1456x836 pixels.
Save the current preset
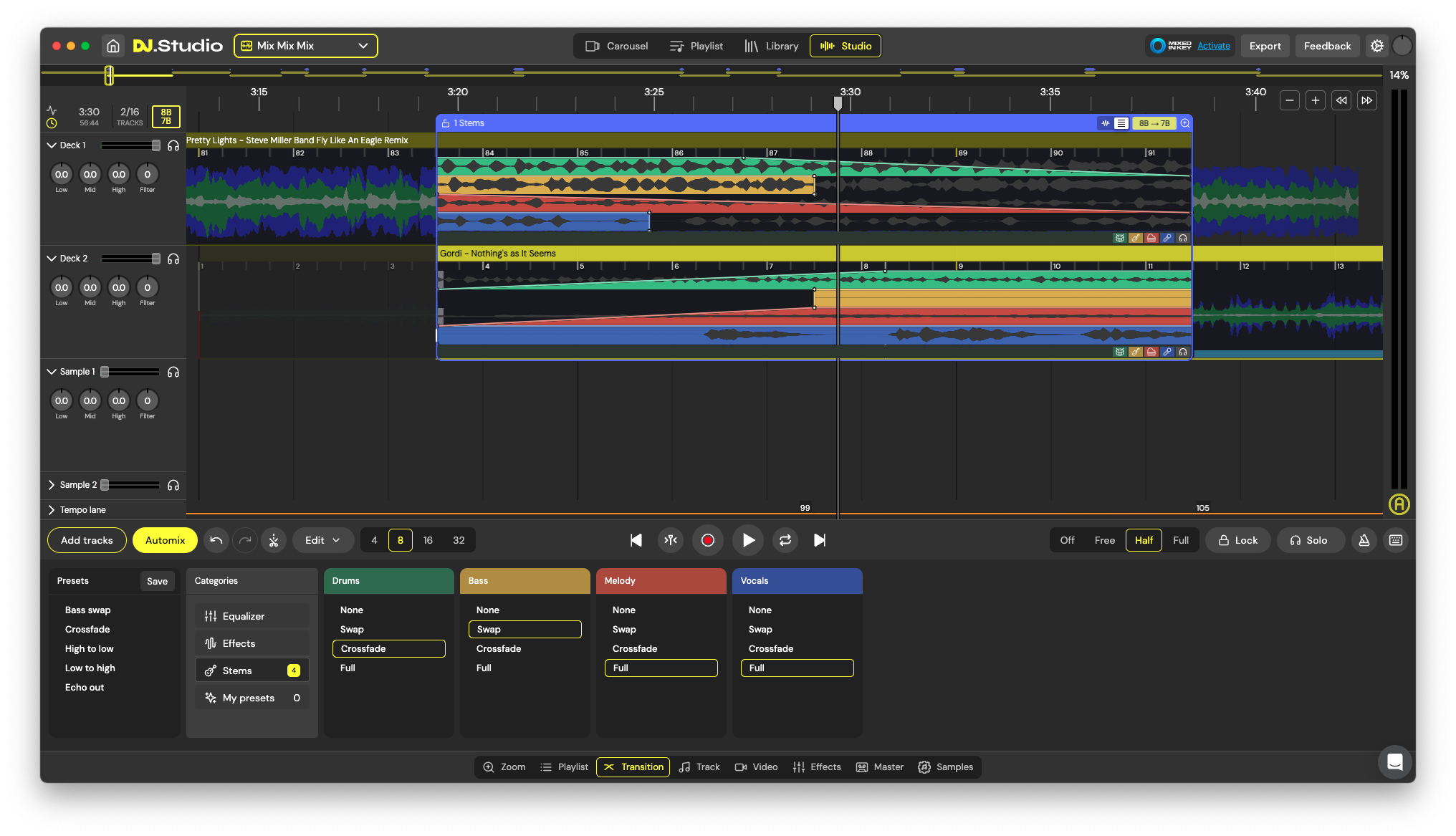pos(157,581)
